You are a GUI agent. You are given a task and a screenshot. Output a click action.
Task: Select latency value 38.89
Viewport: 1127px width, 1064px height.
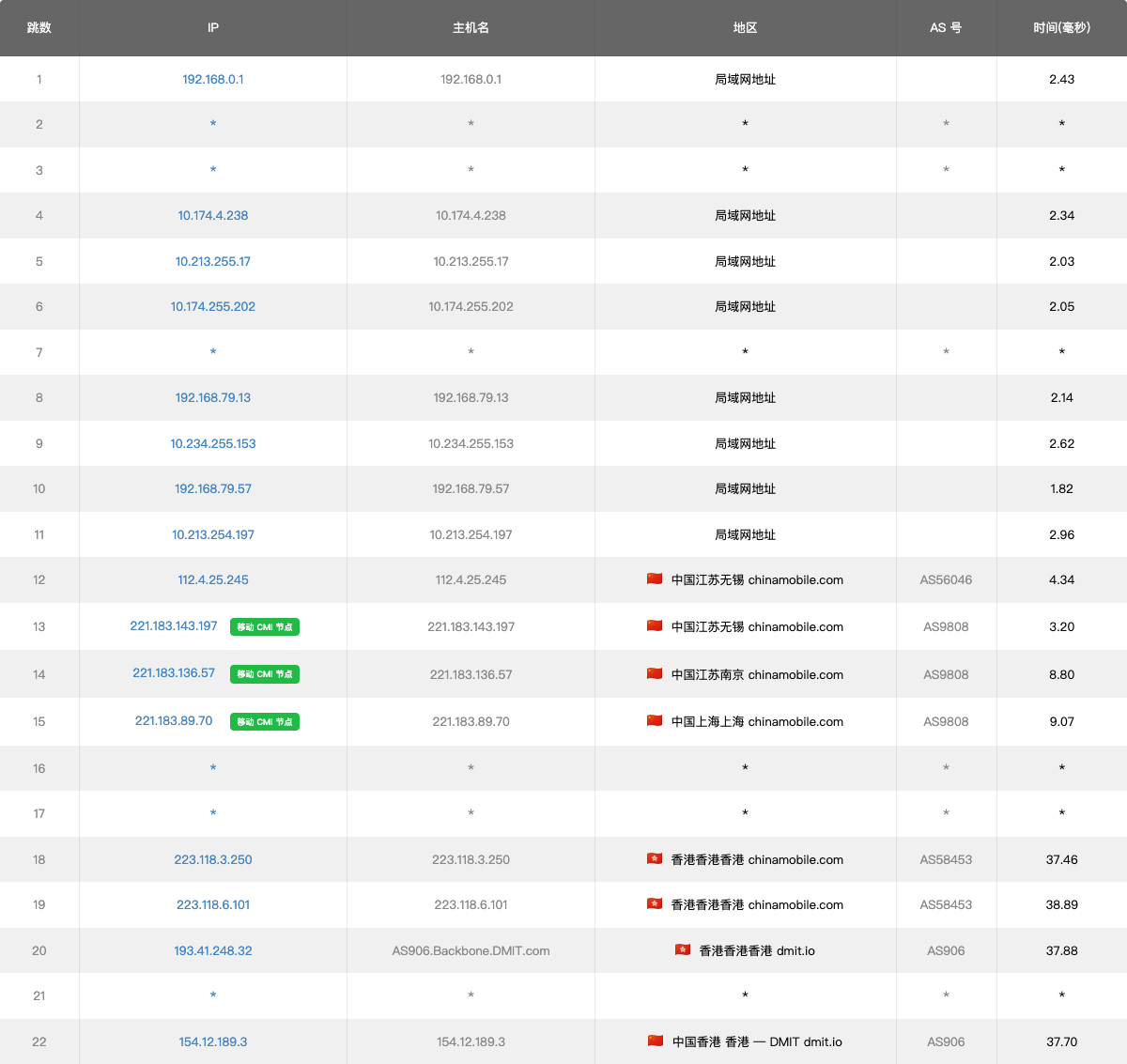(1062, 904)
